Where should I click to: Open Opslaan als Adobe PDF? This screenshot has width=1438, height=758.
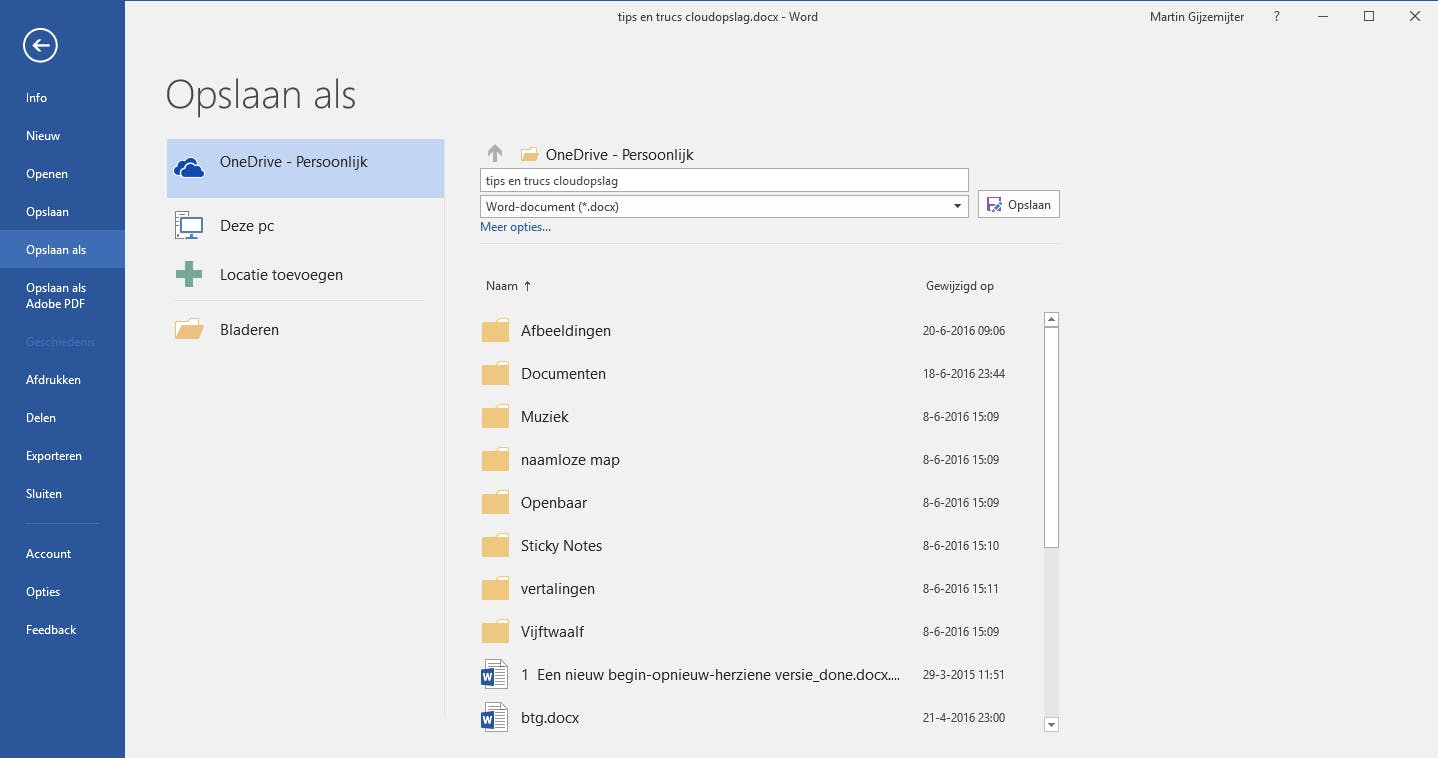(56, 296)
